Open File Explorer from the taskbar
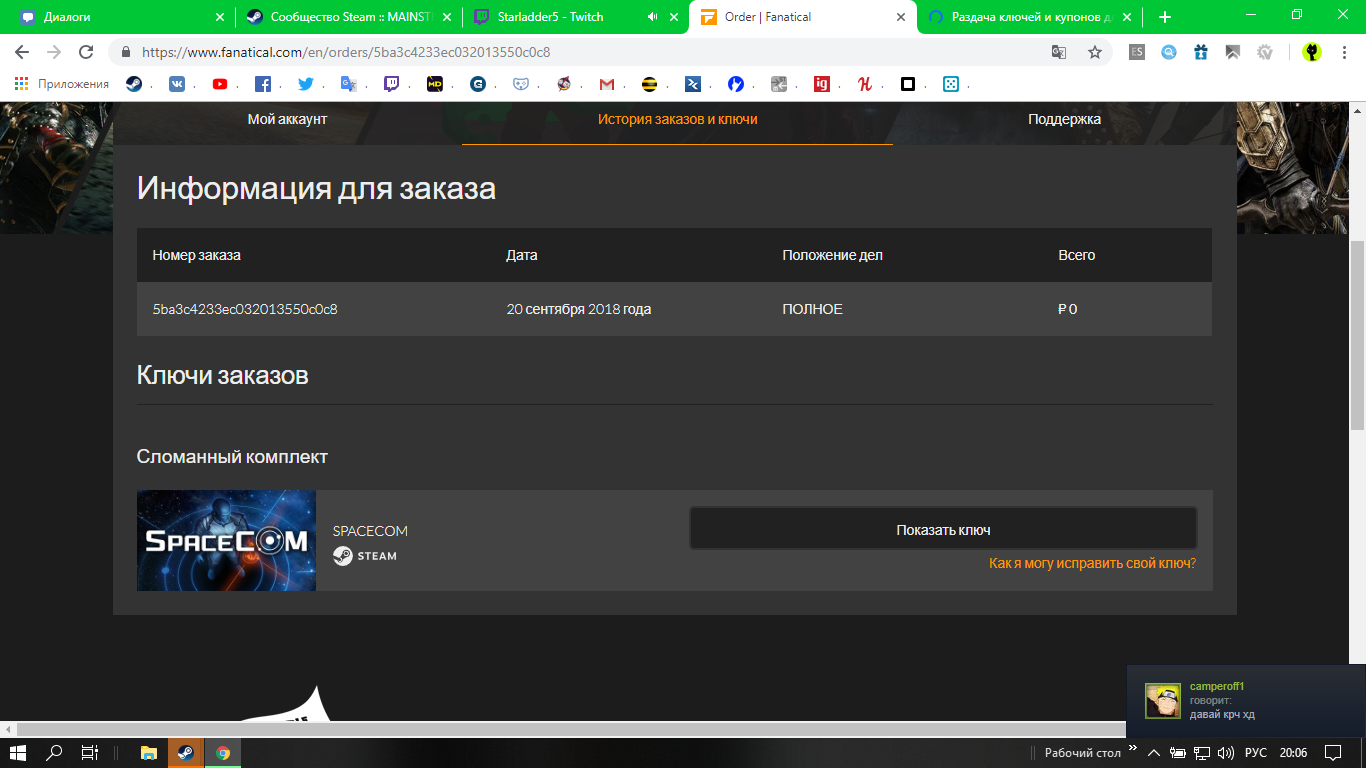Screen dimensions: 1366x768 pyautogui.click(x=148, y=753)
